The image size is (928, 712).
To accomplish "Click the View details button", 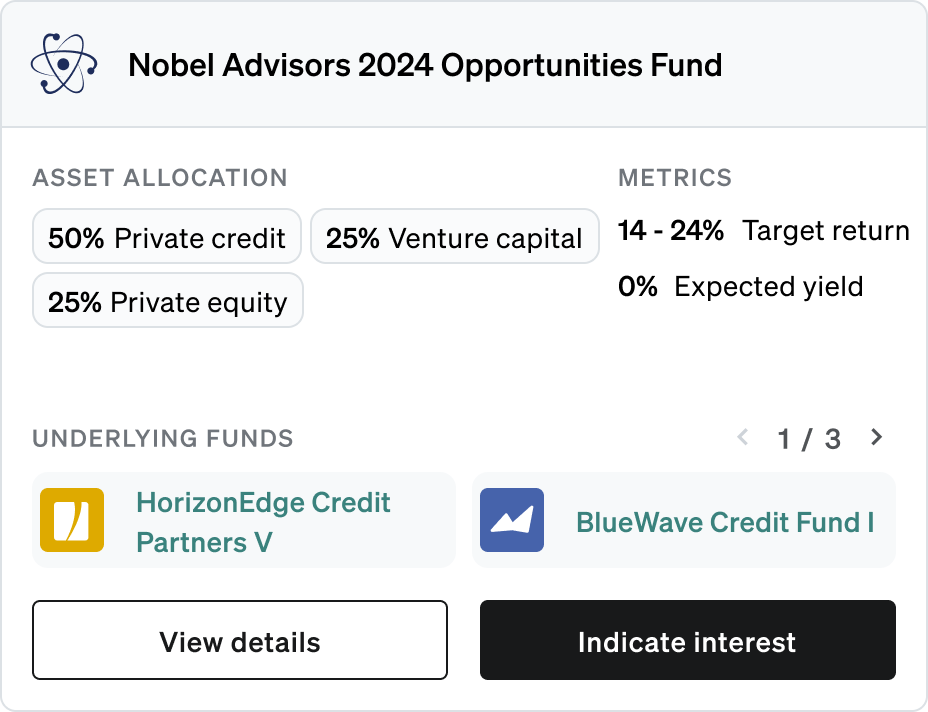I will coord(240,640).
